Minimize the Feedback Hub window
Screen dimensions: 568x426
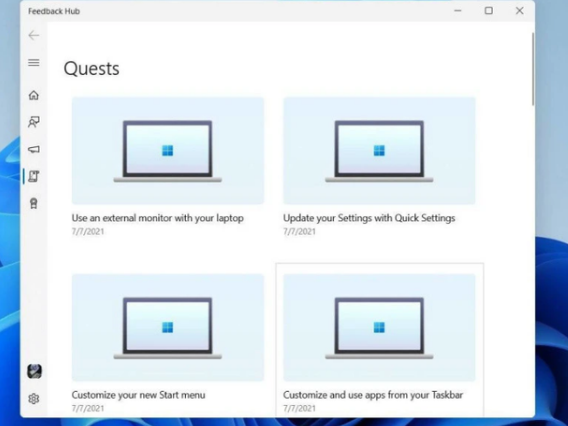(458, 11)
